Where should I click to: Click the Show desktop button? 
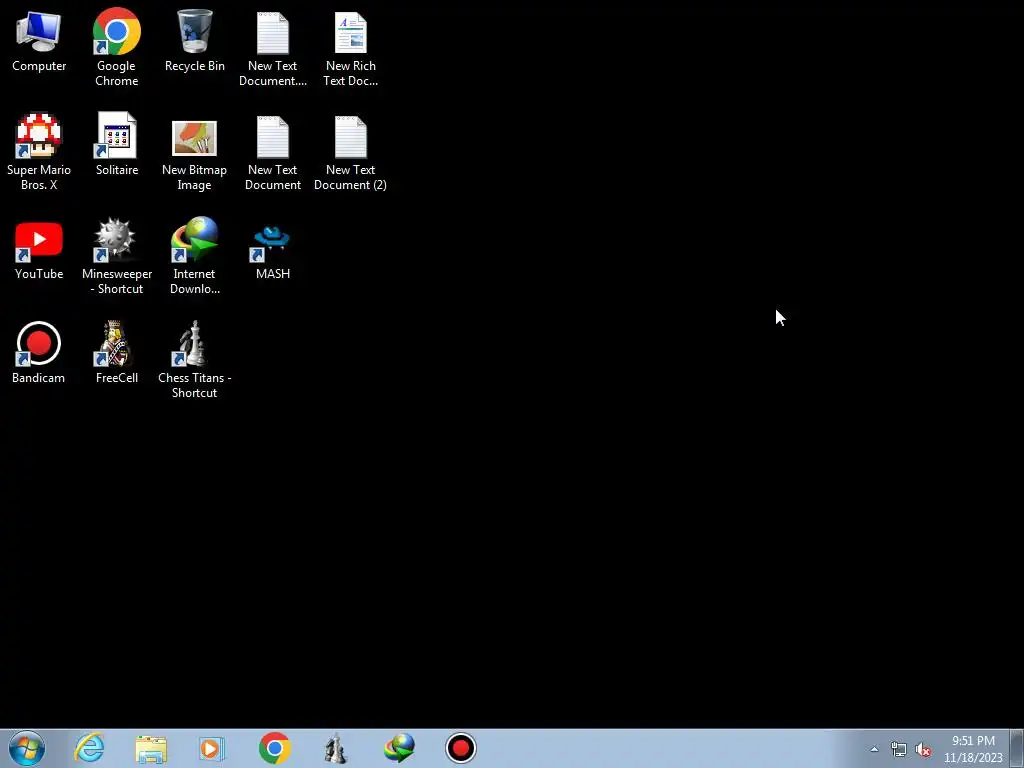[1017, 748]
